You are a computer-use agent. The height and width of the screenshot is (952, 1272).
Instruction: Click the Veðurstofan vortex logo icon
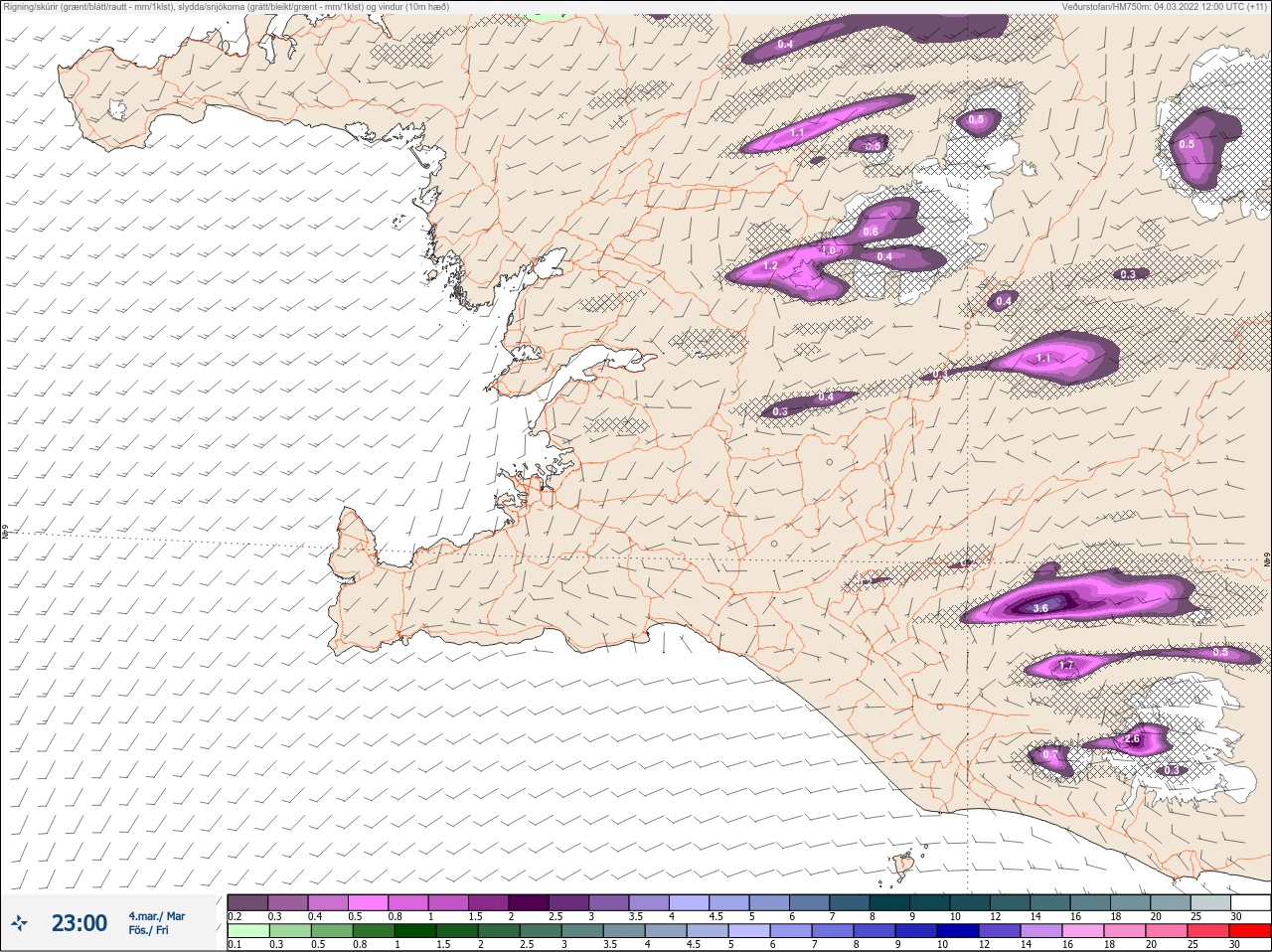19,923
